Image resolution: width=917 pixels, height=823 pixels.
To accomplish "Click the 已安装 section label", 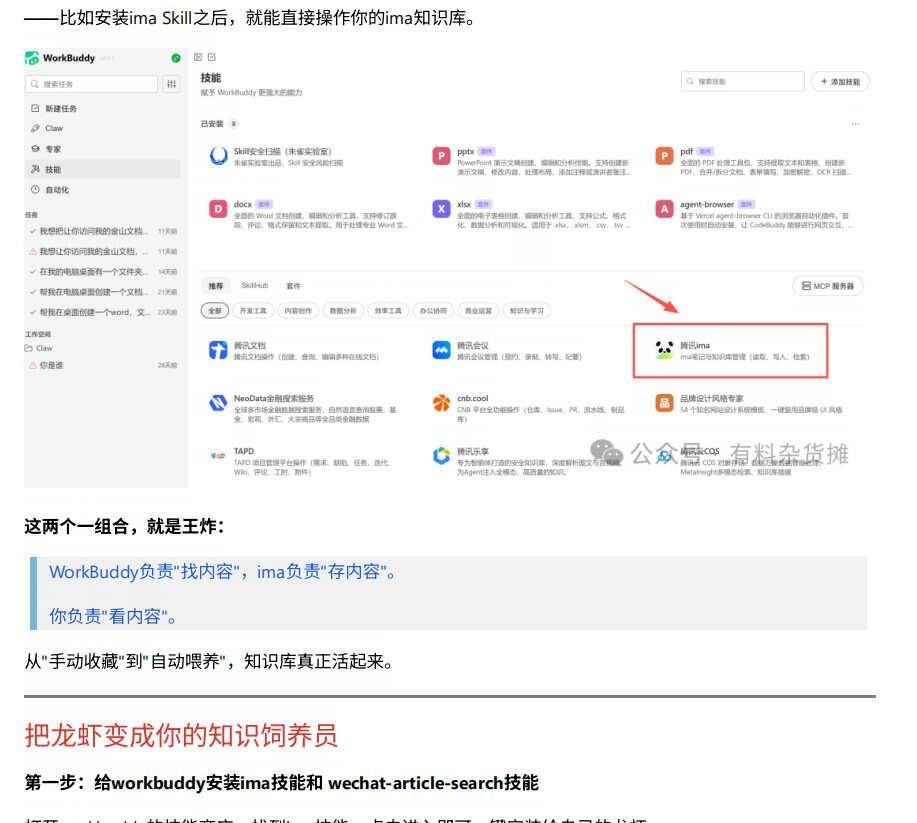I will [x=212, y=123].
